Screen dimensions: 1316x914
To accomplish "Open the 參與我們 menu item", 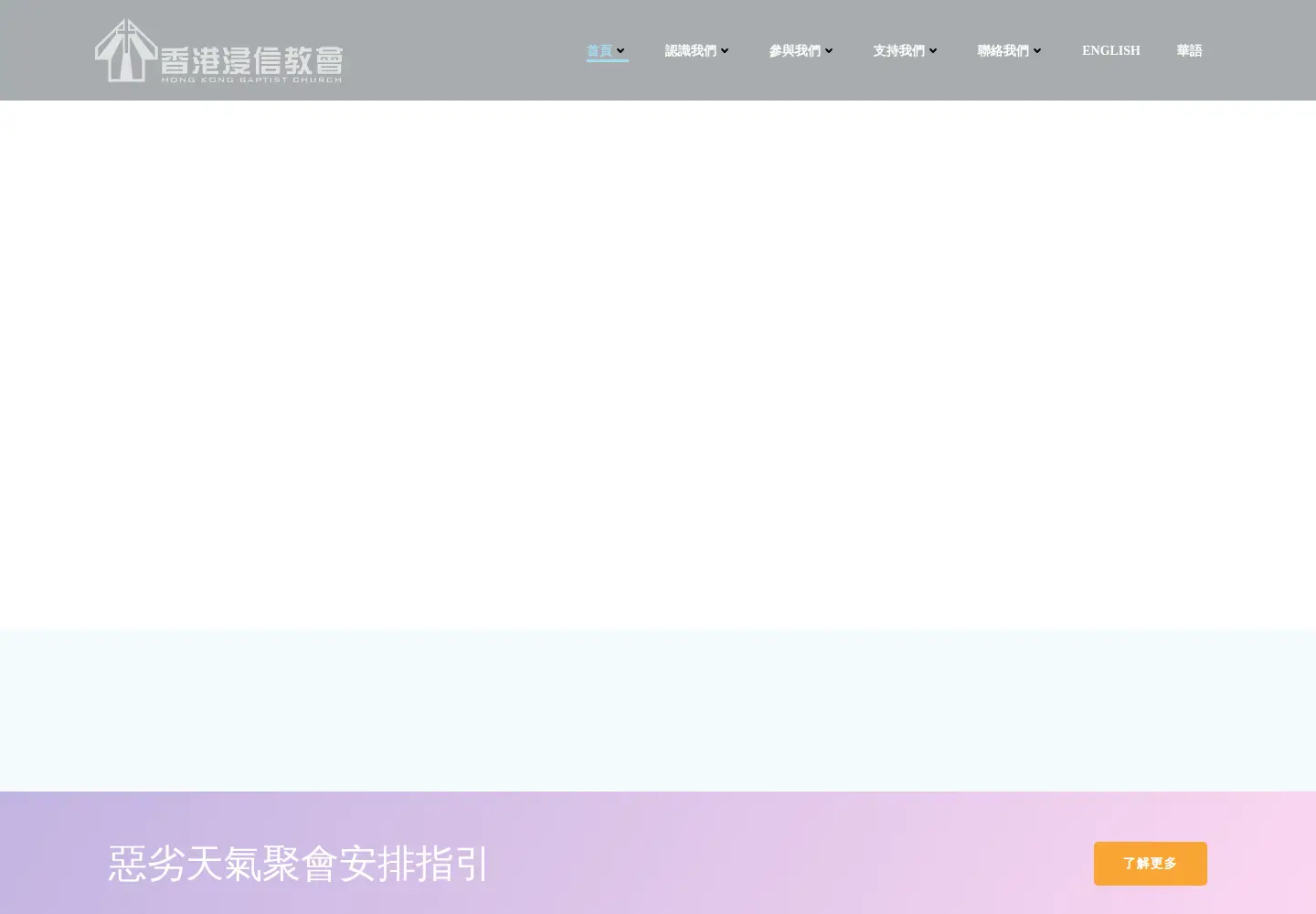I will tap(794, 51).
